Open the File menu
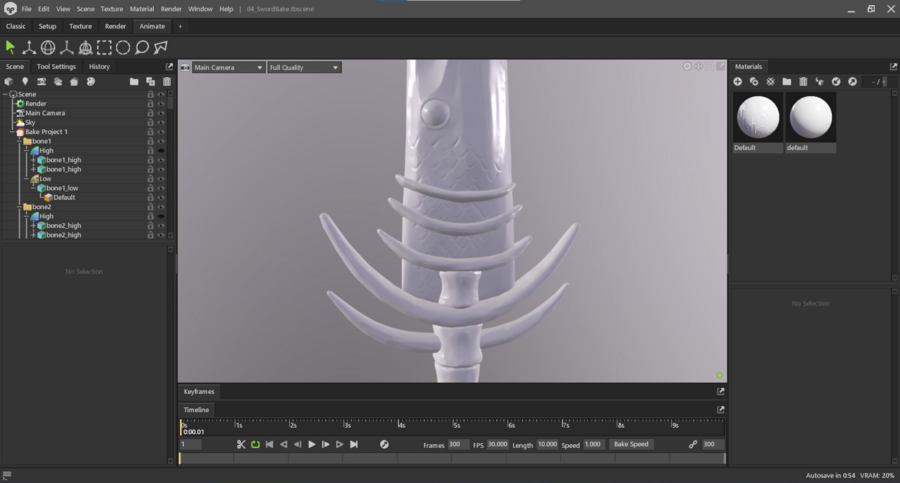The height and width of the screenshot is (483, 900). (x=26, y=9)
